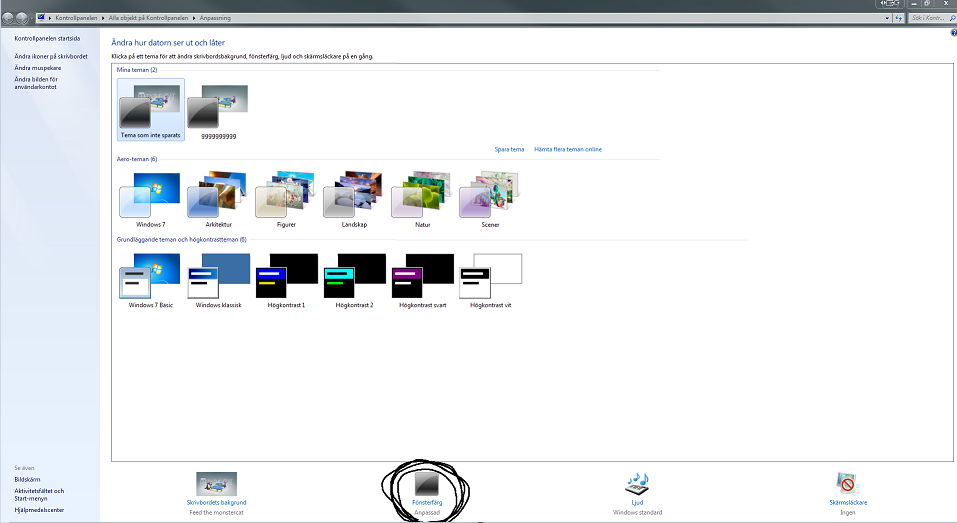Open Fönsterfärg window color settings
The height and width of the screenshot is (523, 957).
[427, 493]
